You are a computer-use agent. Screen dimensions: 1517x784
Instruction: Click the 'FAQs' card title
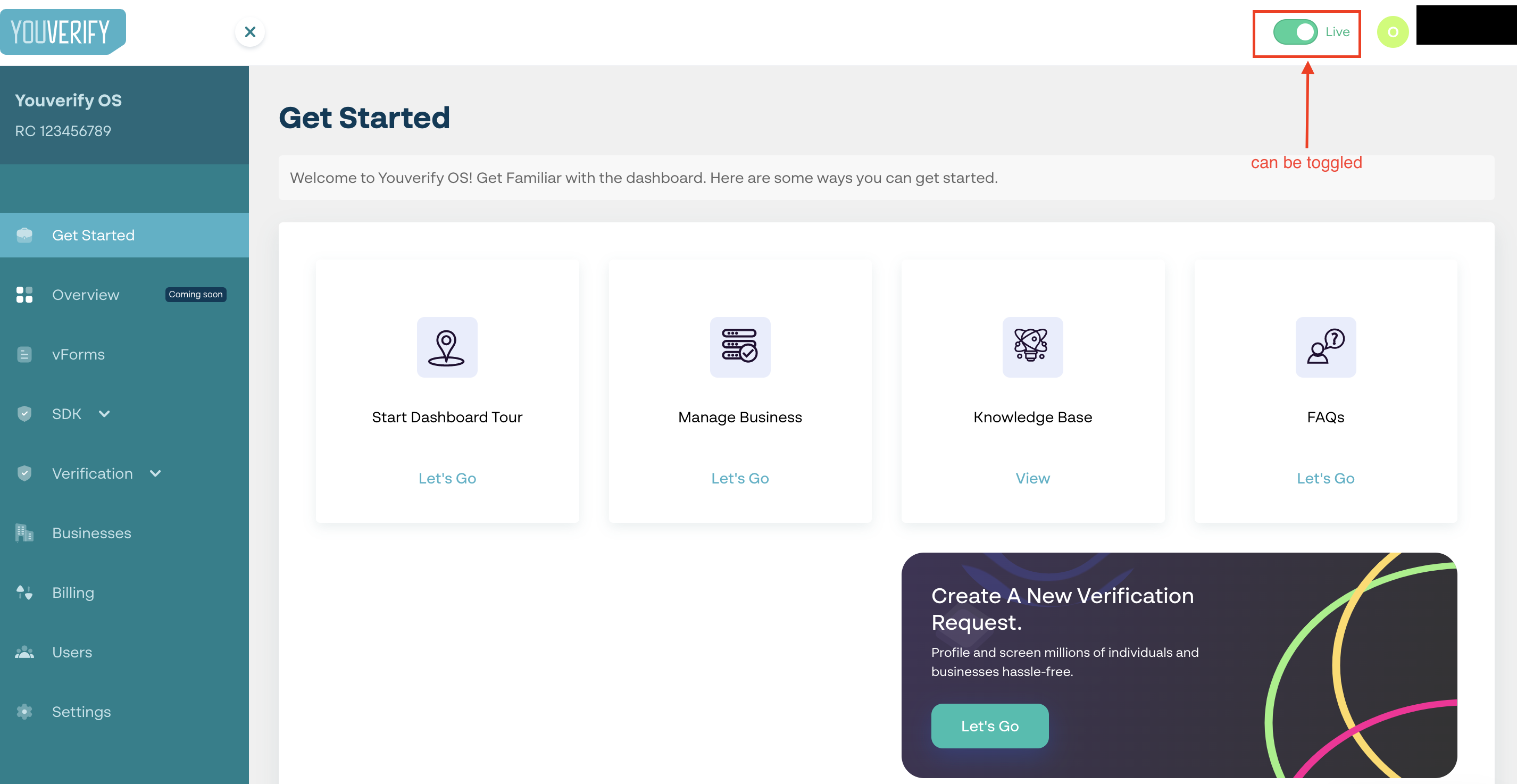tap(1326, 417)
